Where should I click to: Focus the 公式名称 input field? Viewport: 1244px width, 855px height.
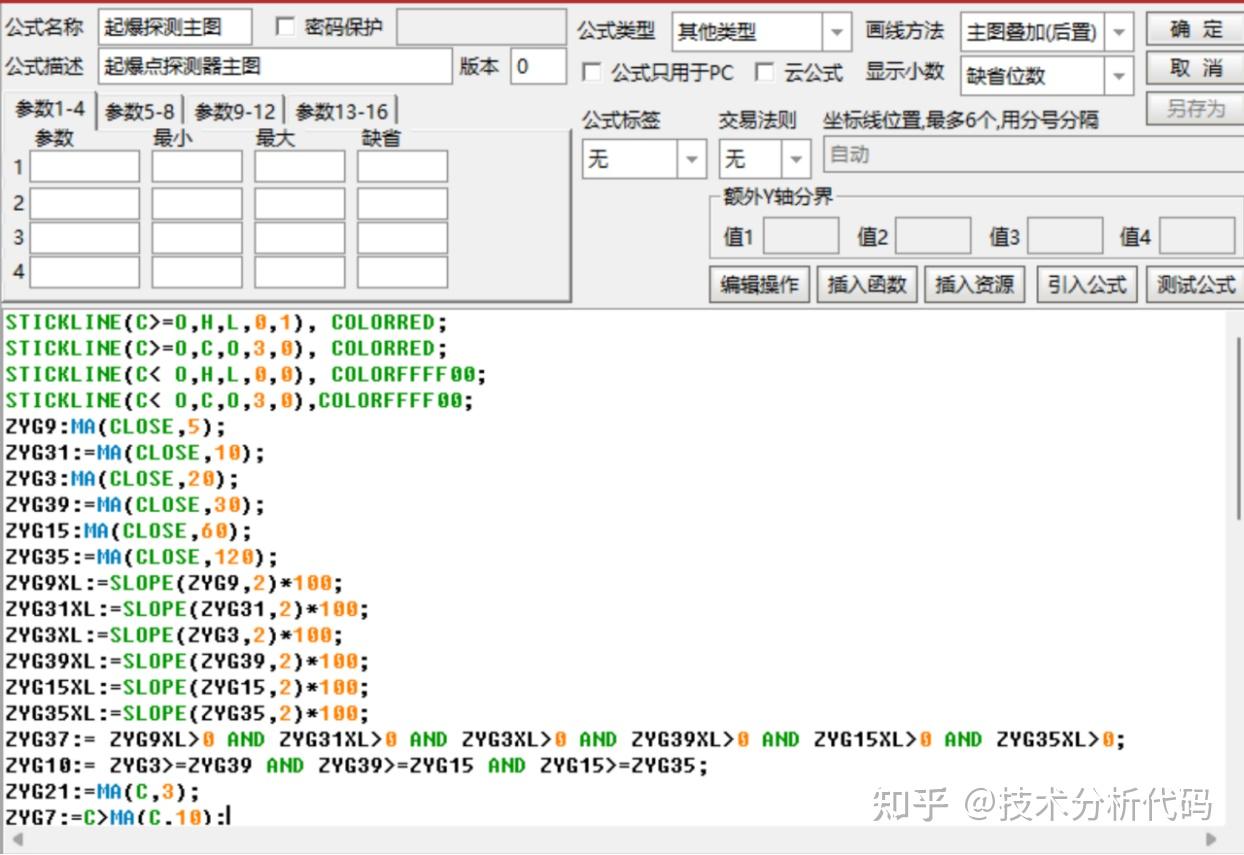coord(175,27)
